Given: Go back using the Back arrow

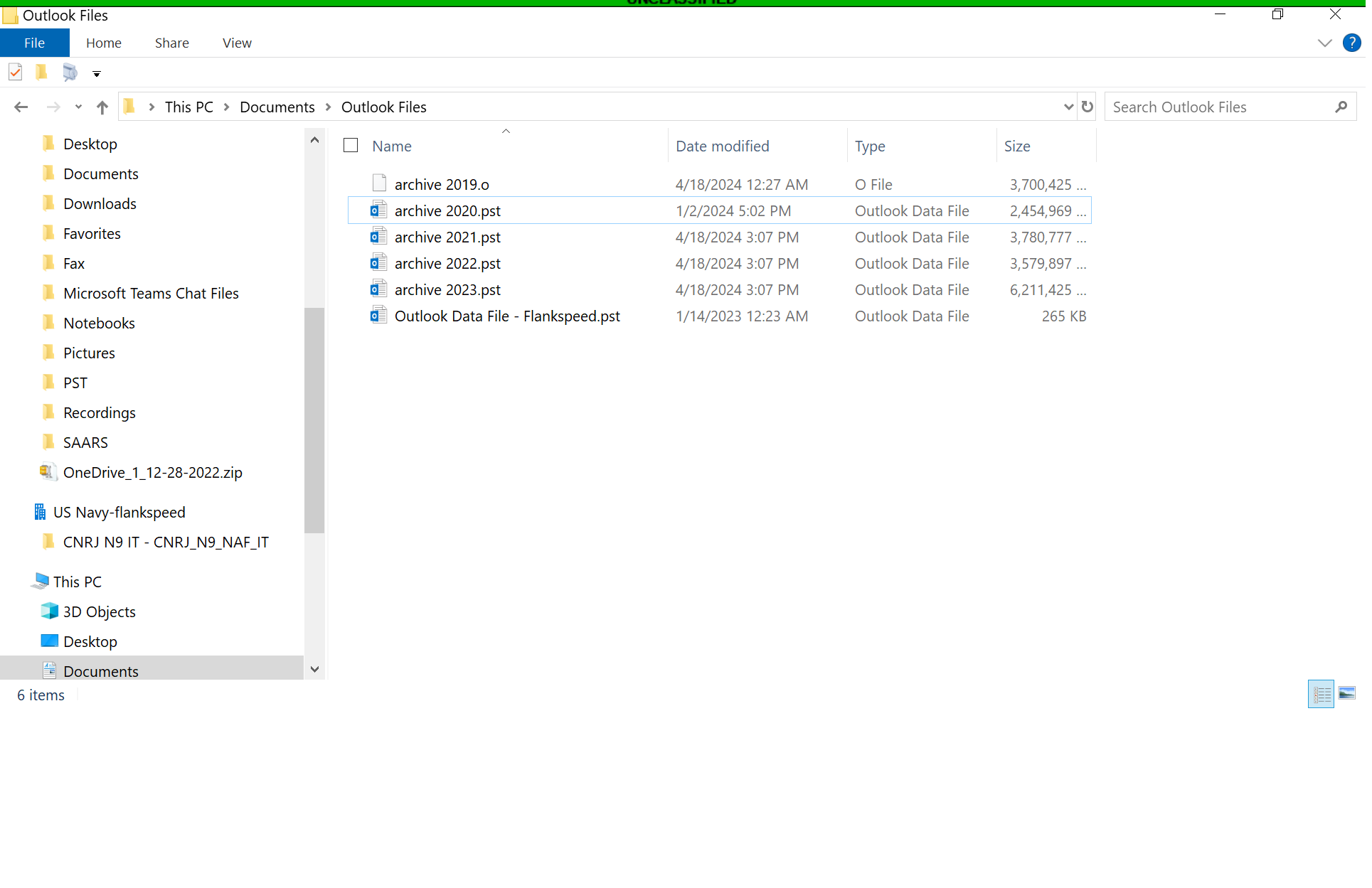Looking at the screenshot, I should coord(21,107).
